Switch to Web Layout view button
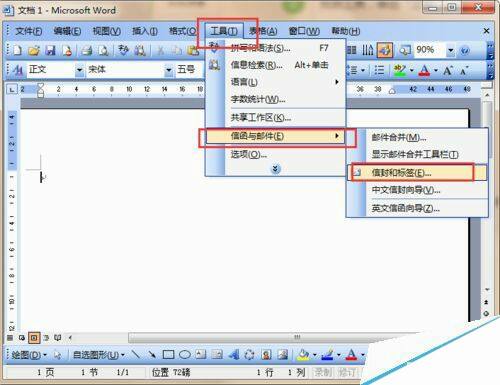The width and height of the screenshot is (500, 385). (22, 338)
